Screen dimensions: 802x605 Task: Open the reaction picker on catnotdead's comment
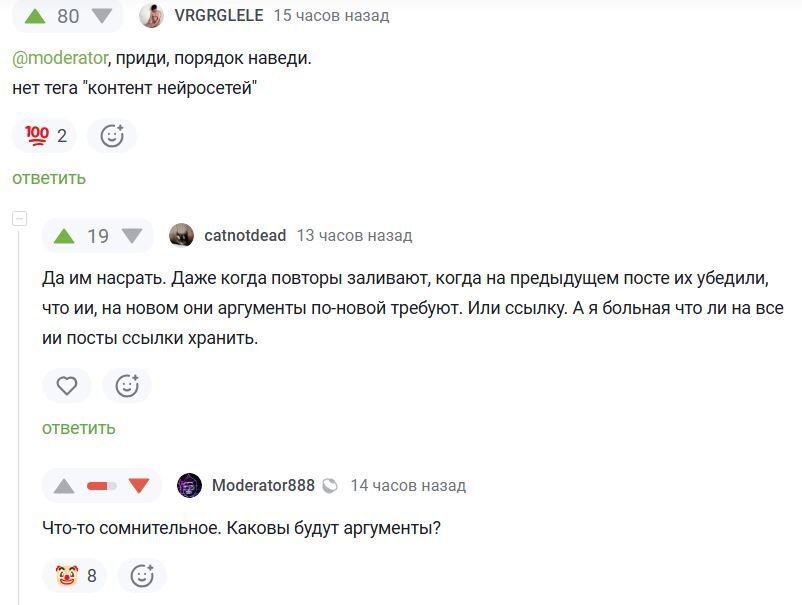point(127,386)
